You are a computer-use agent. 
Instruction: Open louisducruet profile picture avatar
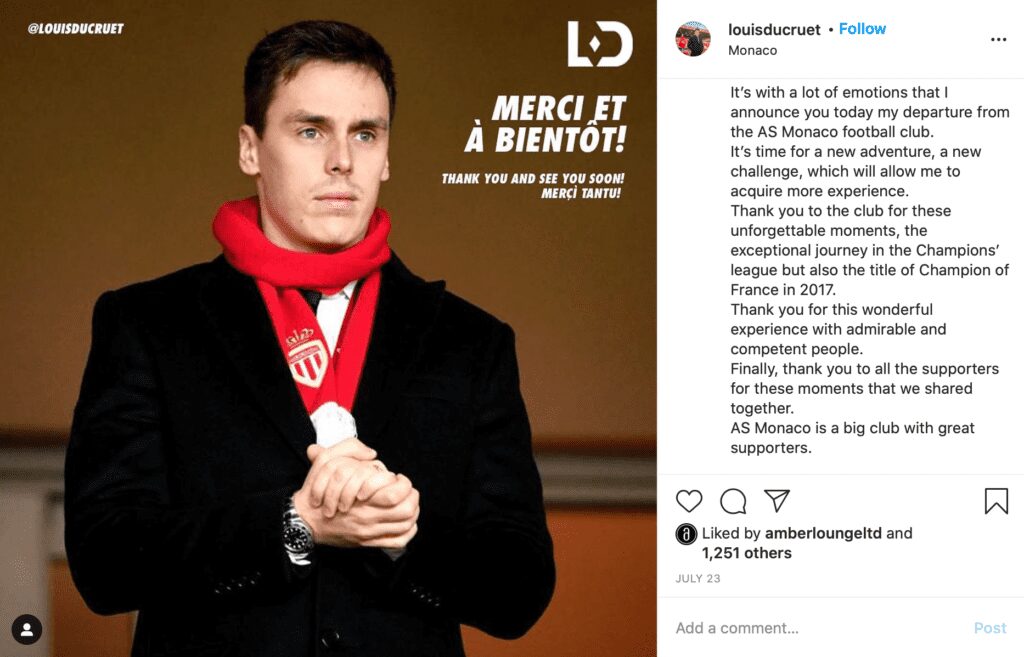(x=693, y=39)
